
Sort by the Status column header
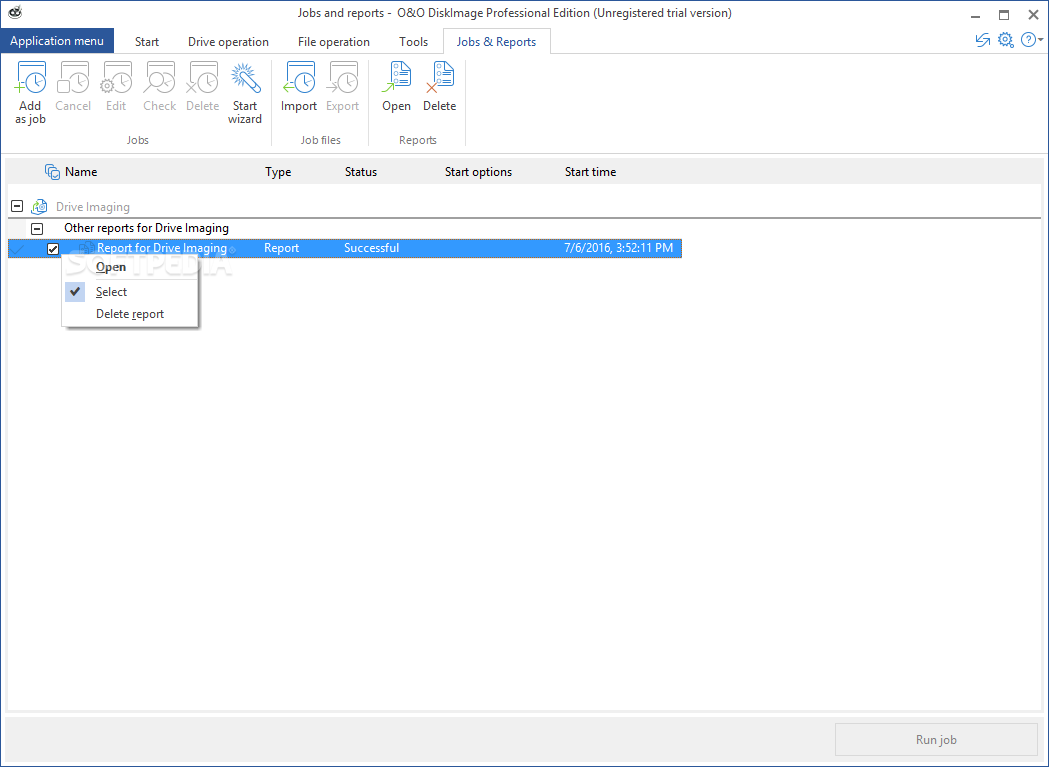(x=361, y=172)
